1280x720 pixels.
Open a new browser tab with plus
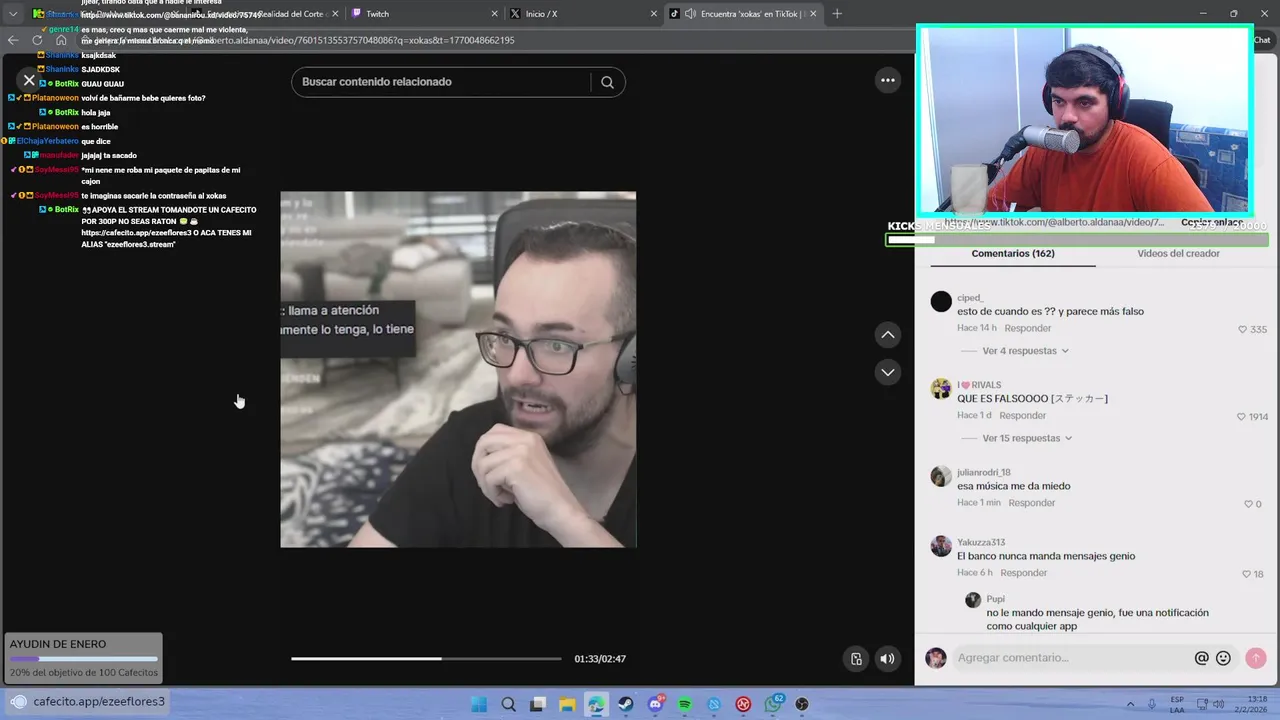tap(837, 14)
